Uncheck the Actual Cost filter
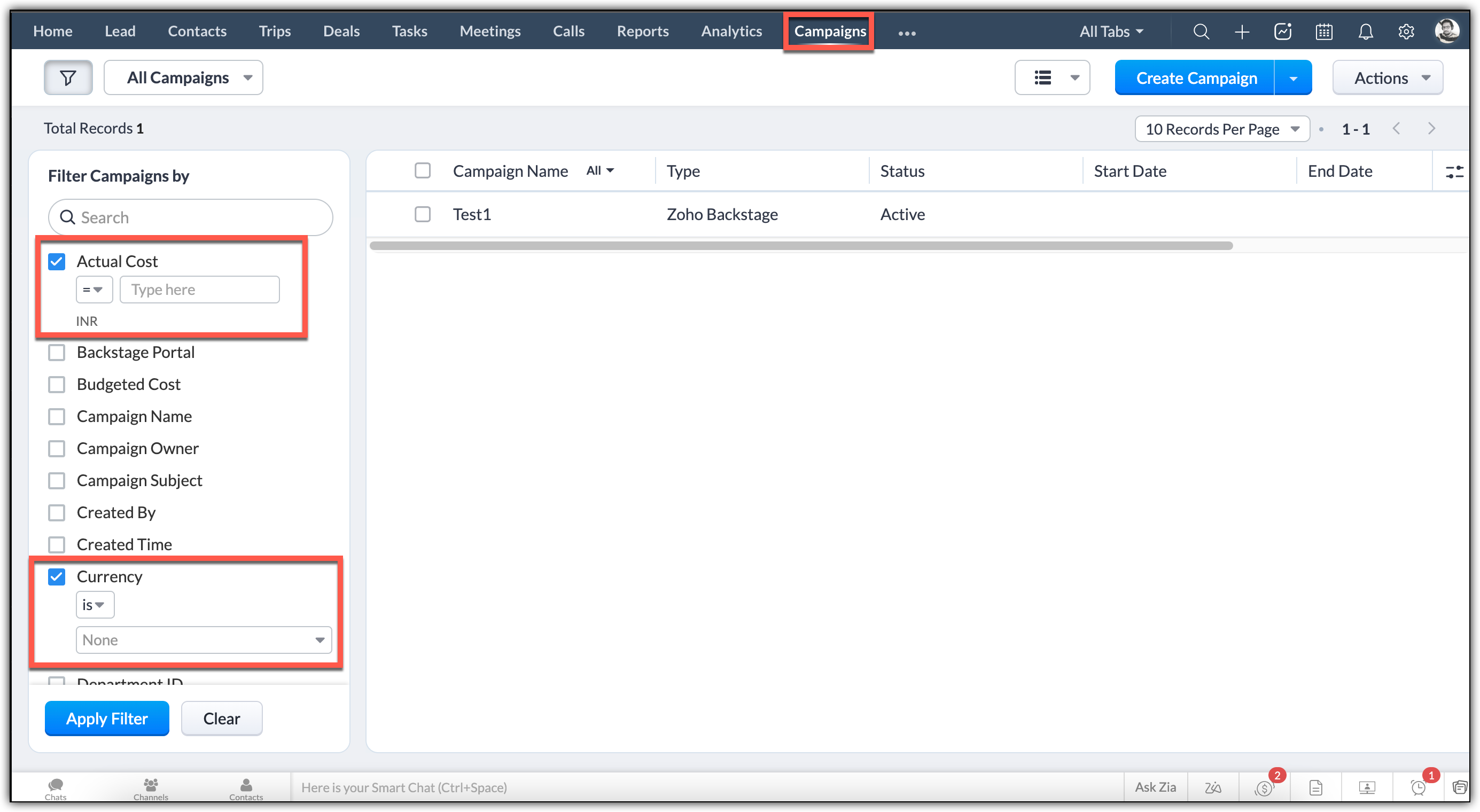Viewport: 1480px width, 812px height. click(57, 262)
